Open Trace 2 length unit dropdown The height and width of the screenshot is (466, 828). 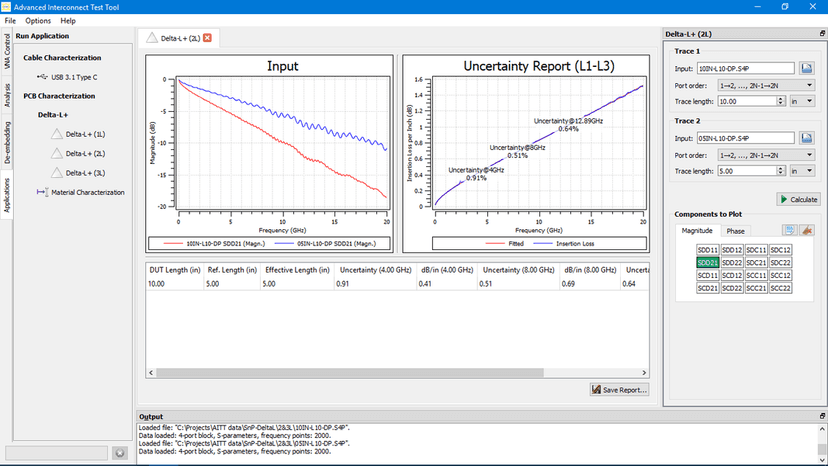(x=801, y=171)
